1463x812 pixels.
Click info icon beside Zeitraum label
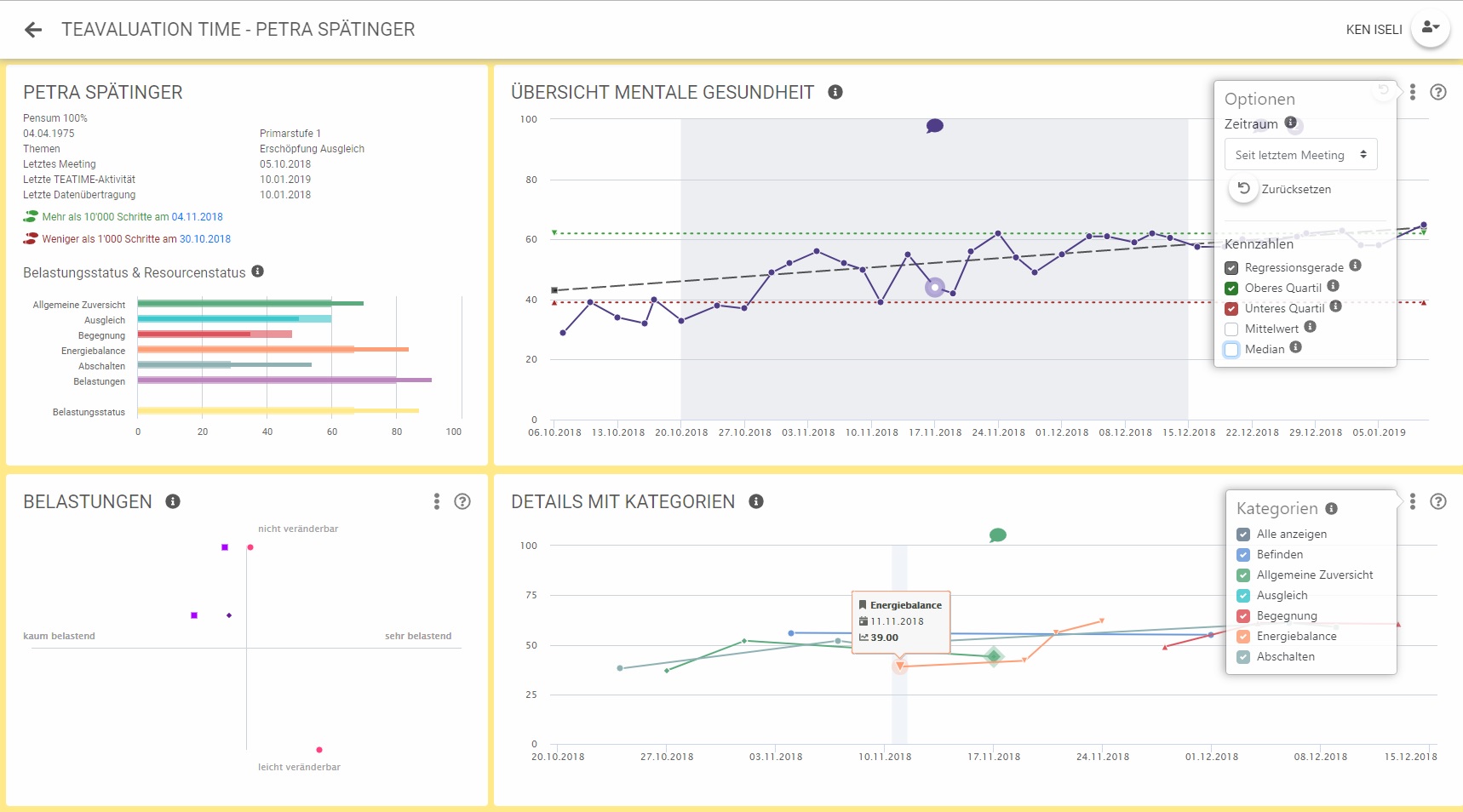click(1291, 123)
